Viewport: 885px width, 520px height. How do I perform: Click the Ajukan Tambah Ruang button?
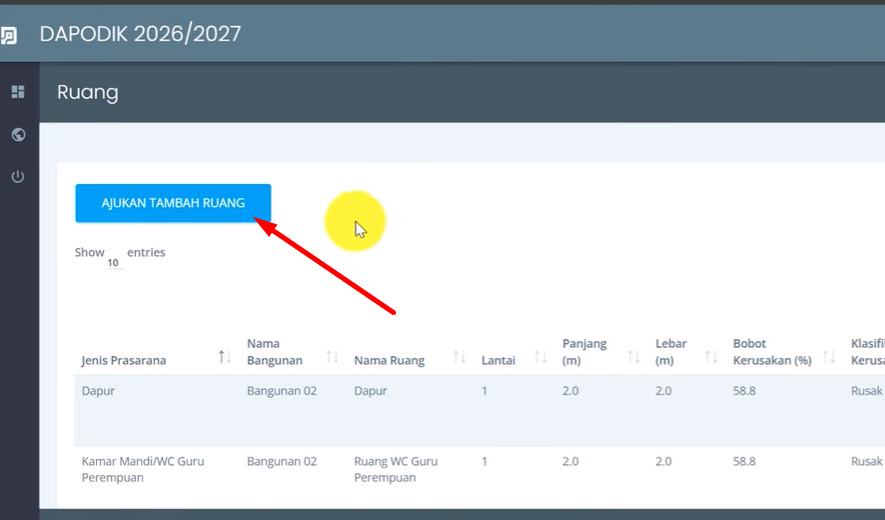point(173,203)
